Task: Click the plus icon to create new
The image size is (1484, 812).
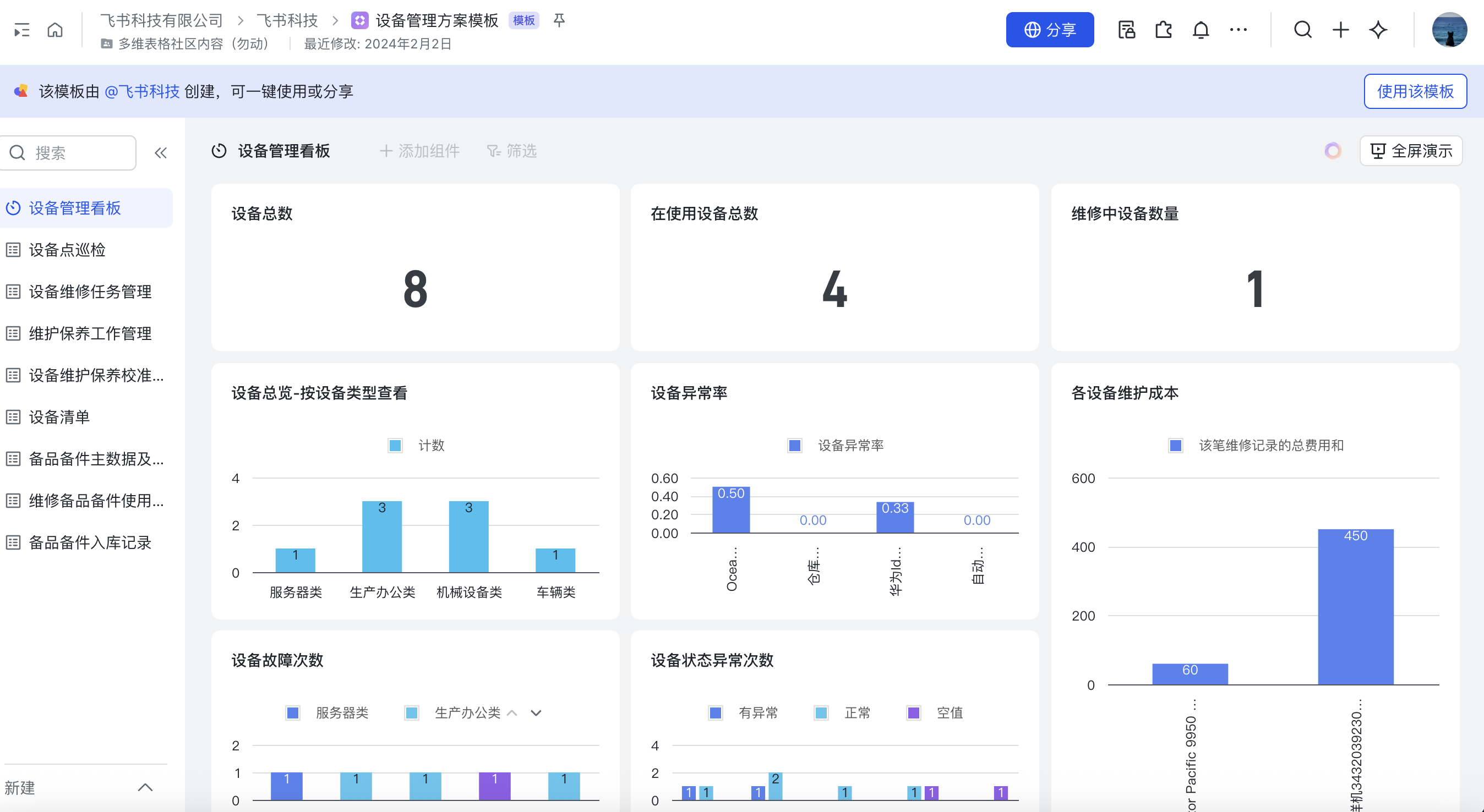Action: point(1340,29)
